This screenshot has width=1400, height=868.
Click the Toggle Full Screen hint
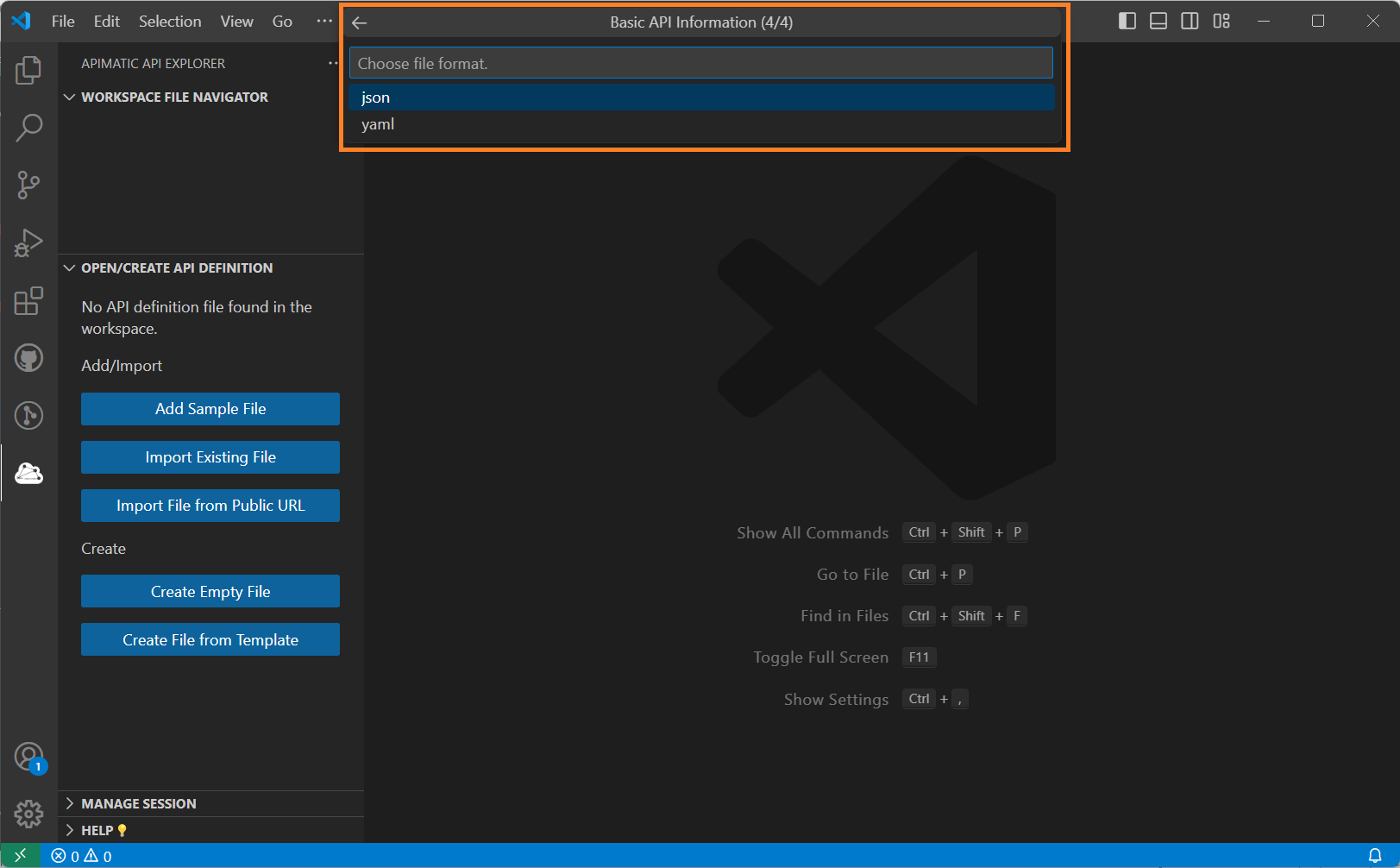[820, 657]
